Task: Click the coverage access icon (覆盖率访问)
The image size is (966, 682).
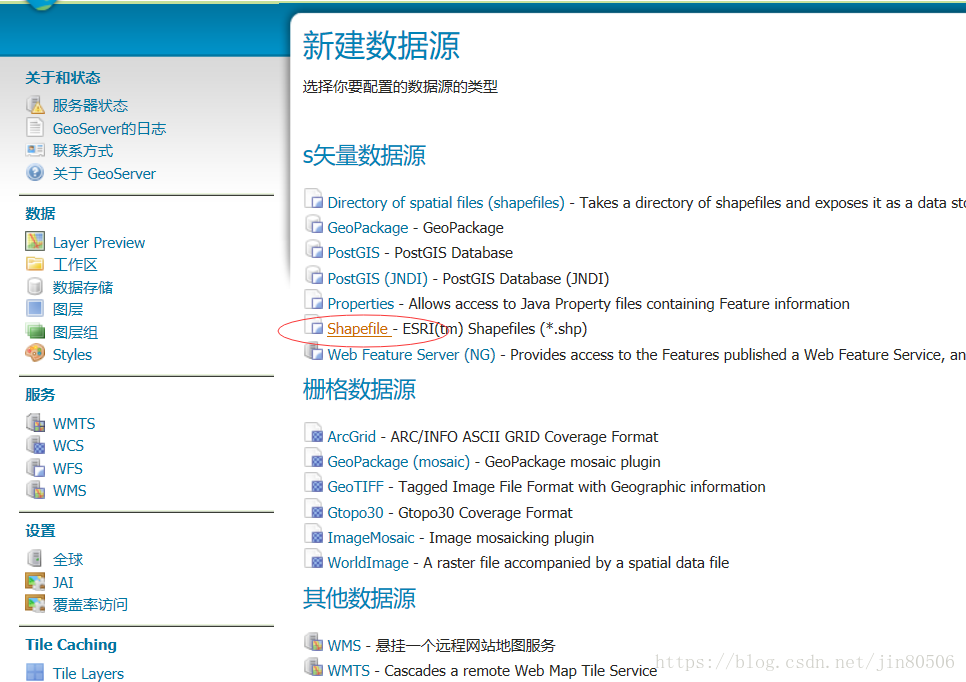Action: (35, 603)
